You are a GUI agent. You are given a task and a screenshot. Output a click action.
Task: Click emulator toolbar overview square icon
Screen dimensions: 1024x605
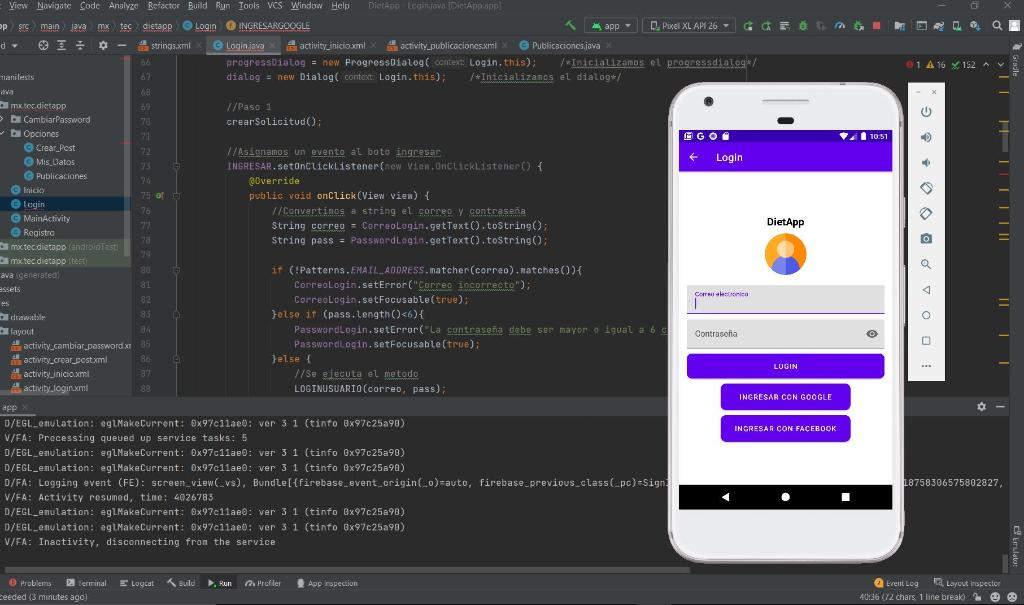[926, 341]
